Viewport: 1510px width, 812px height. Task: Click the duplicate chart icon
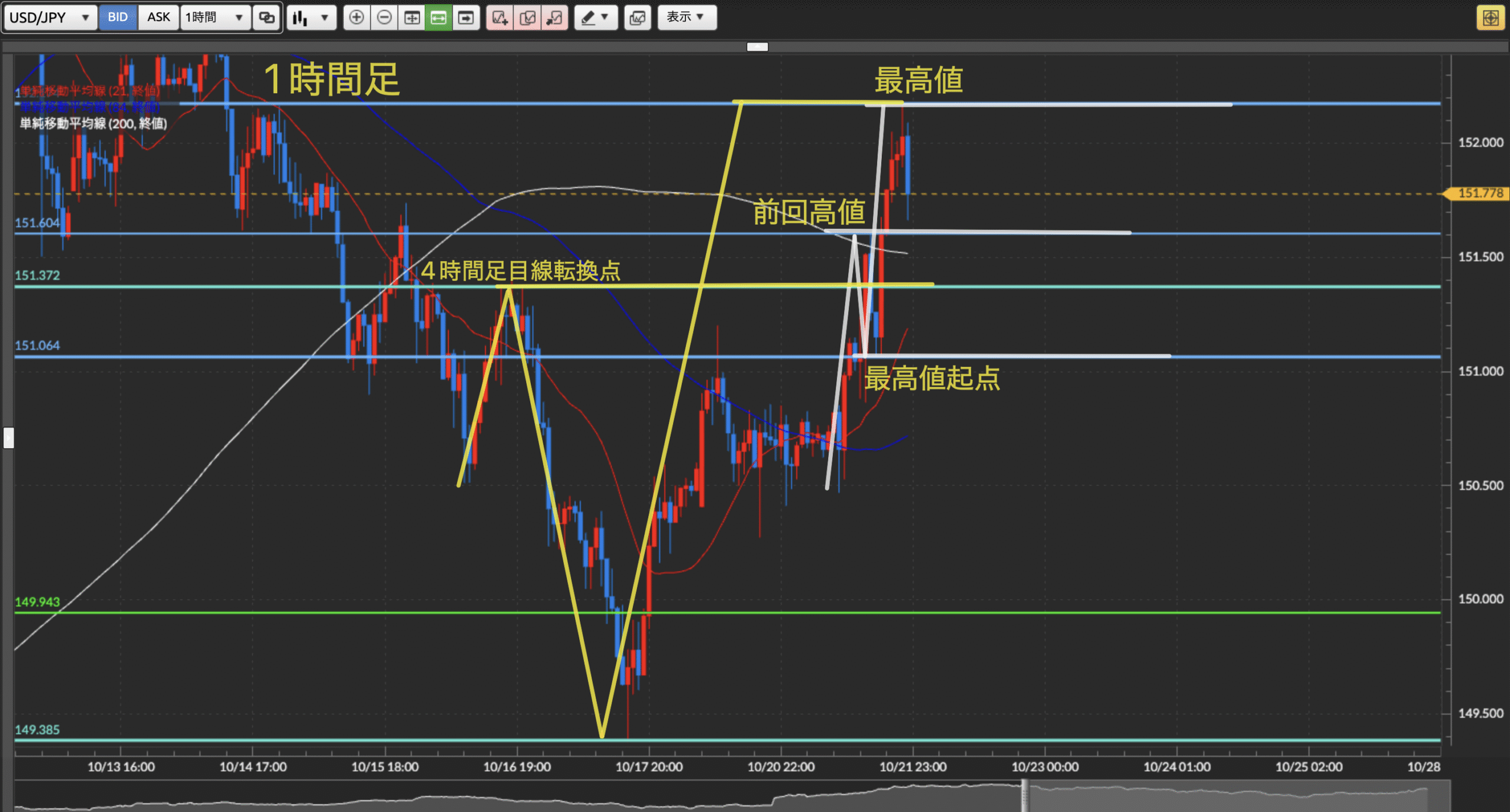[527, 18]
